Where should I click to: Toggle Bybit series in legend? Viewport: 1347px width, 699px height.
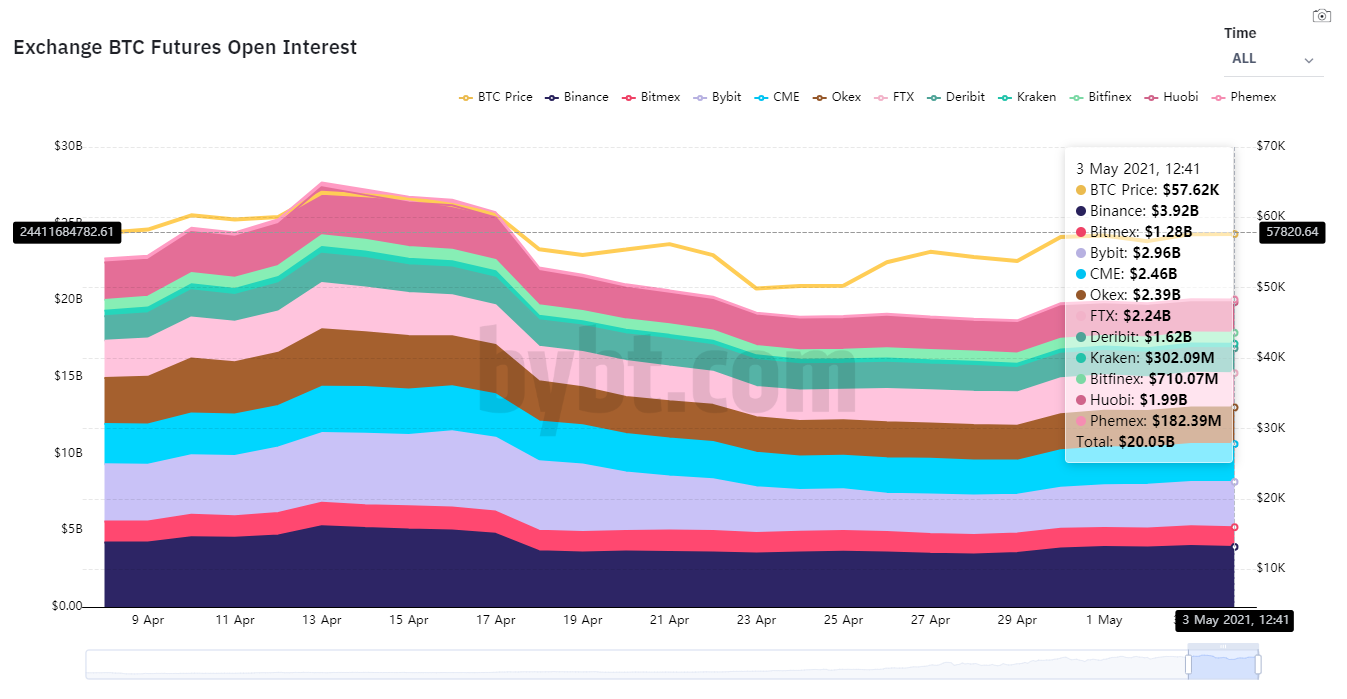717,97
